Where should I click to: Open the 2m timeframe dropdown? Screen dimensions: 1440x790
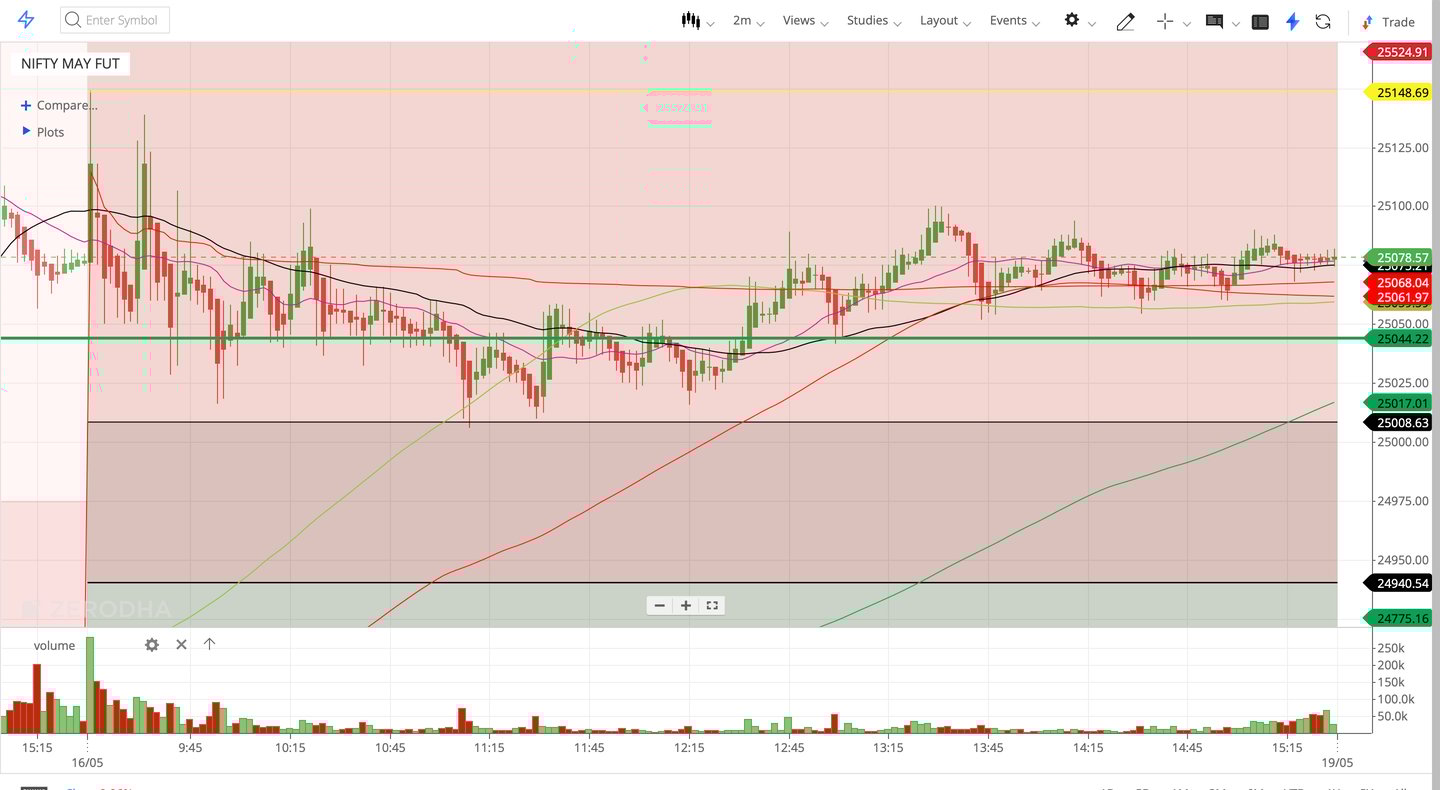(x=748, y=20)
